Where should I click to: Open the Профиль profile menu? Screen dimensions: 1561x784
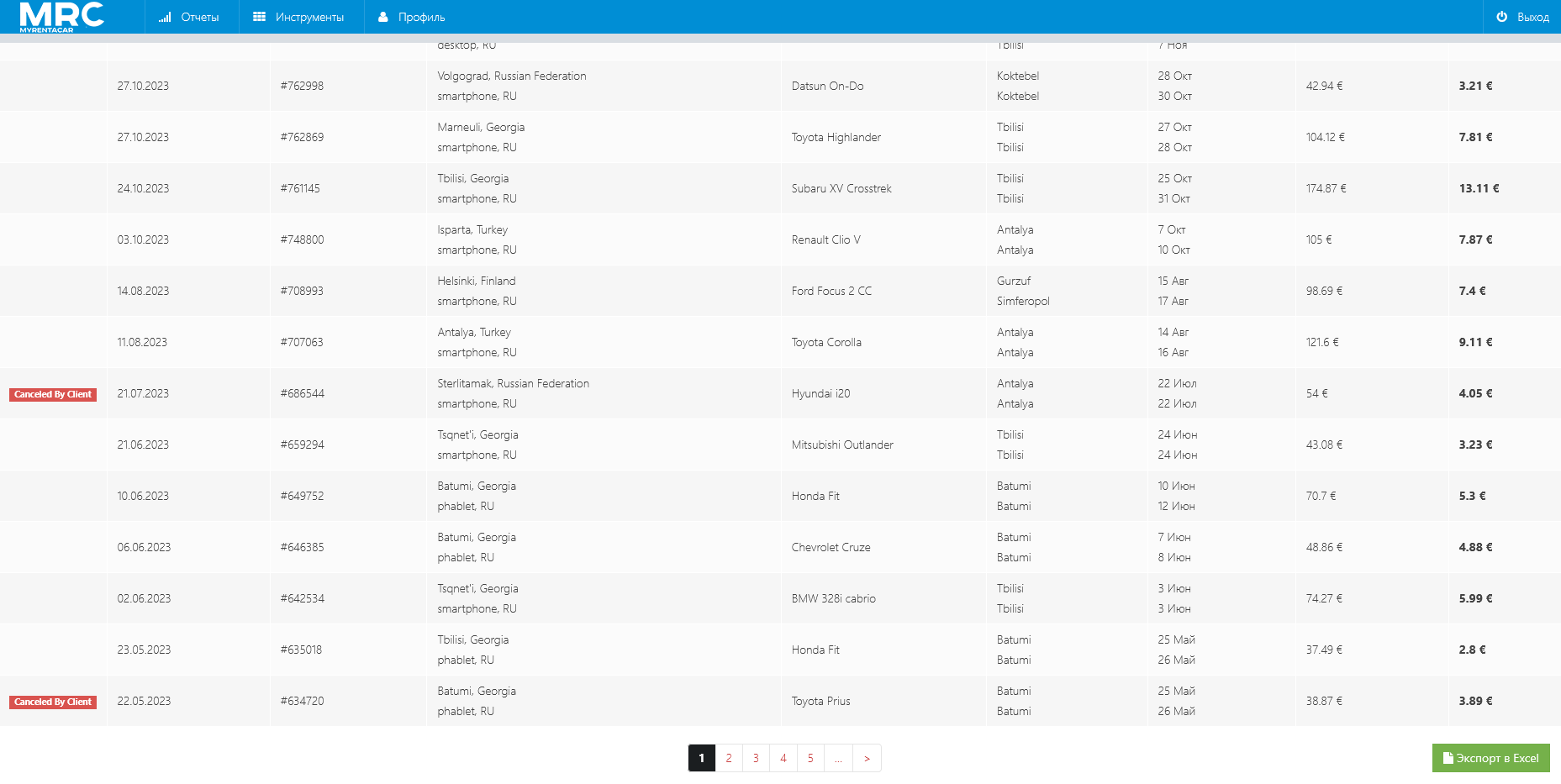click(x=413, y=17)
